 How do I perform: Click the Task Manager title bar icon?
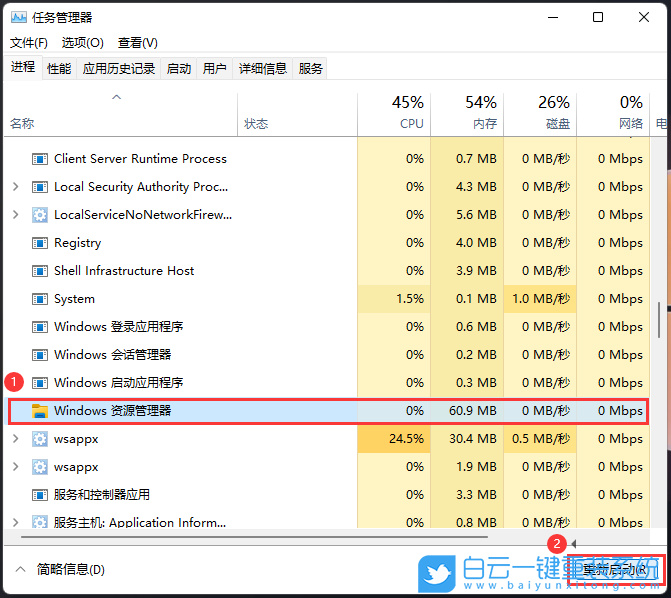coord(18,17)
